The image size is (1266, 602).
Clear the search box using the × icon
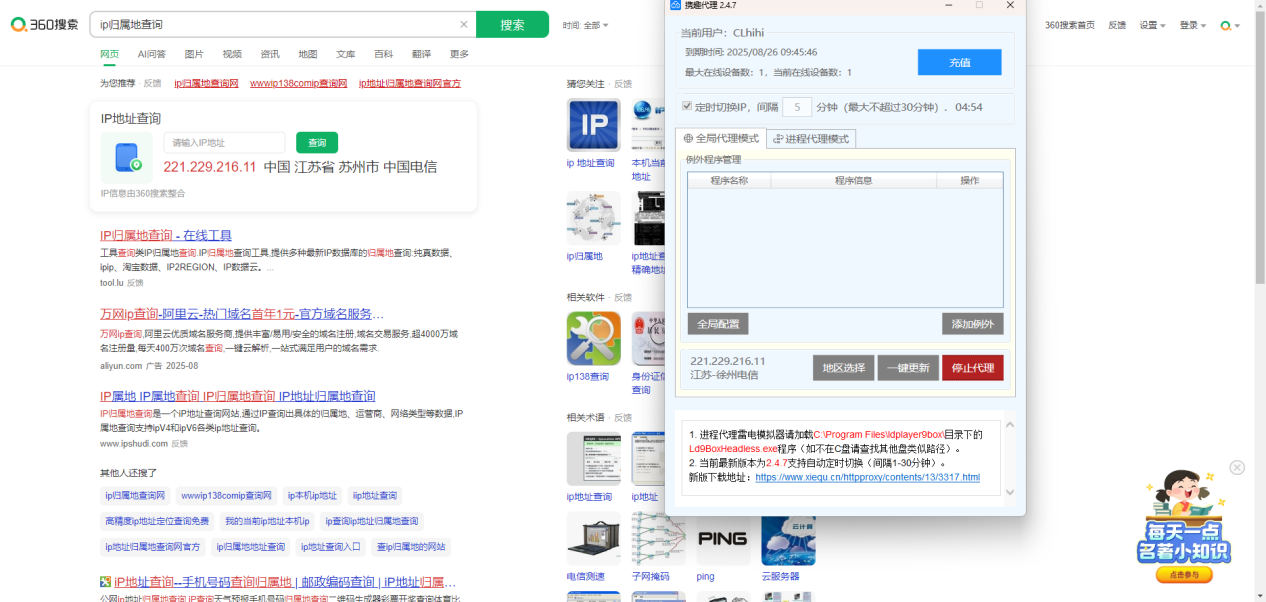[463, 24]
